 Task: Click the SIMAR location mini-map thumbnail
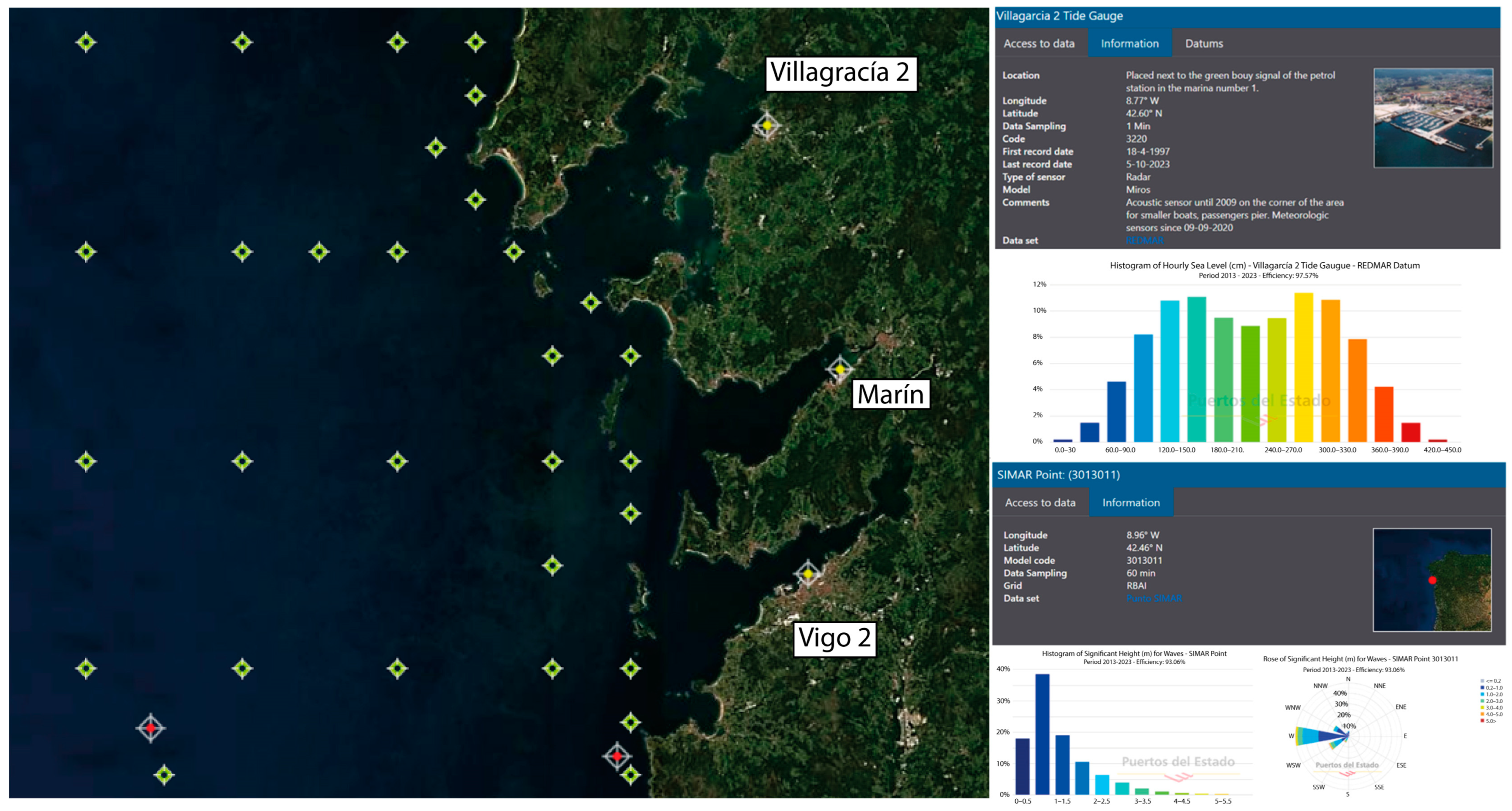(x=1431, y=580)
